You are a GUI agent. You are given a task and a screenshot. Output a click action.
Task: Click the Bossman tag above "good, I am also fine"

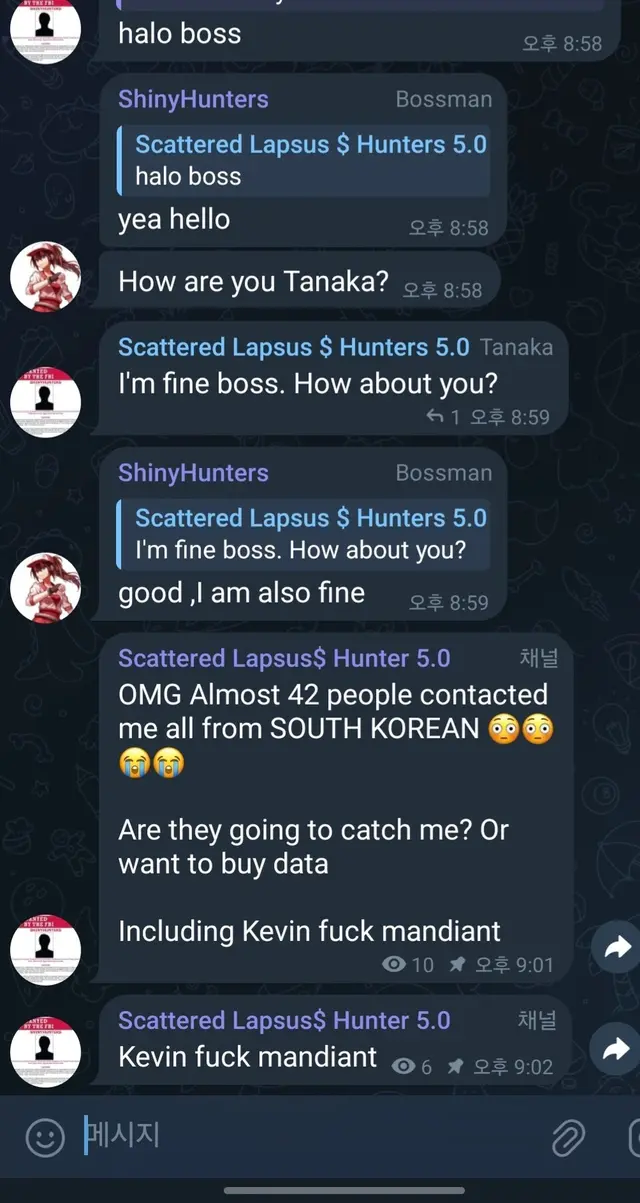tap(443, 473)
